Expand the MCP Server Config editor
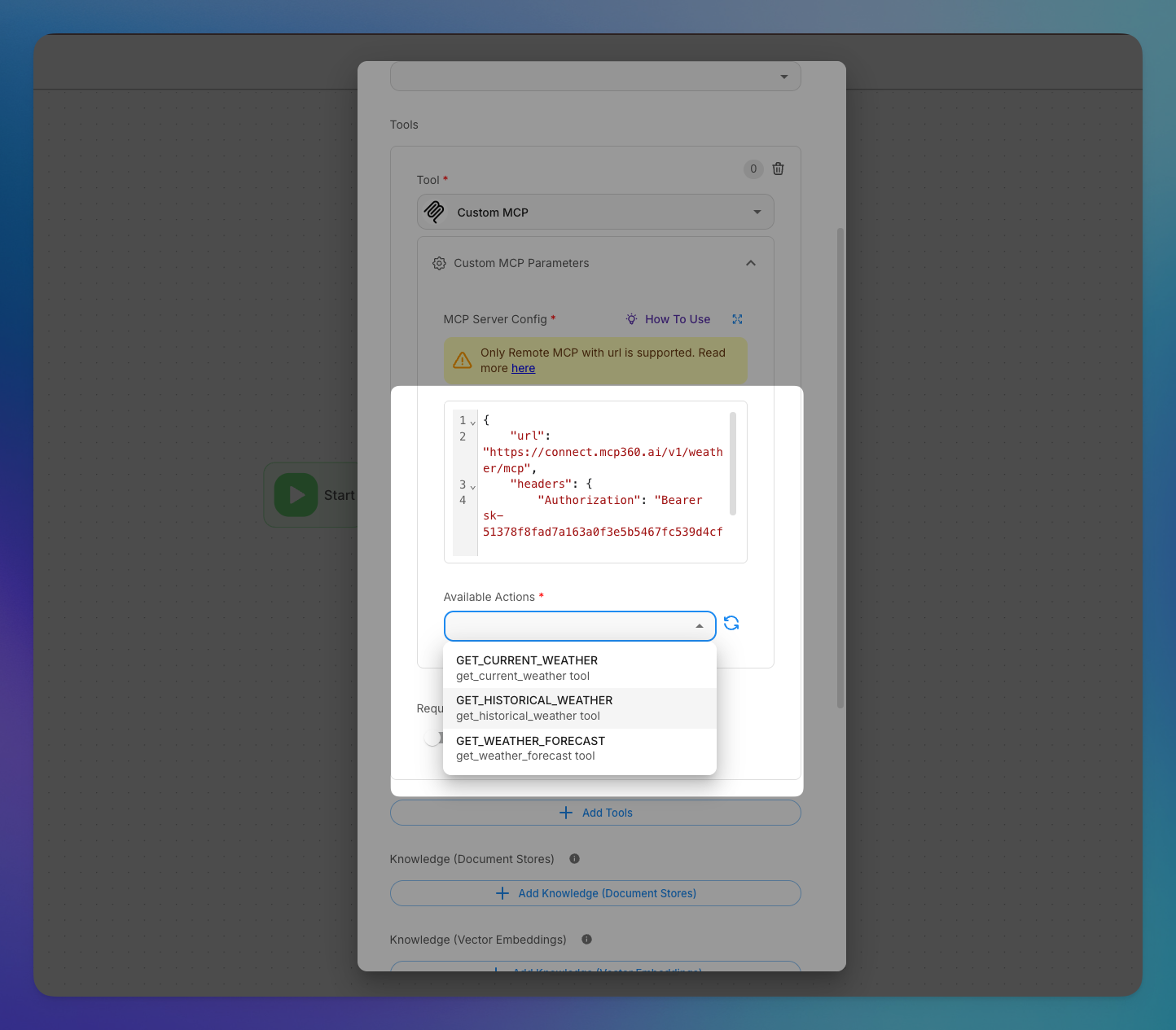The height and width of the screenshot is (1030, 1176). tap(737, 319)
